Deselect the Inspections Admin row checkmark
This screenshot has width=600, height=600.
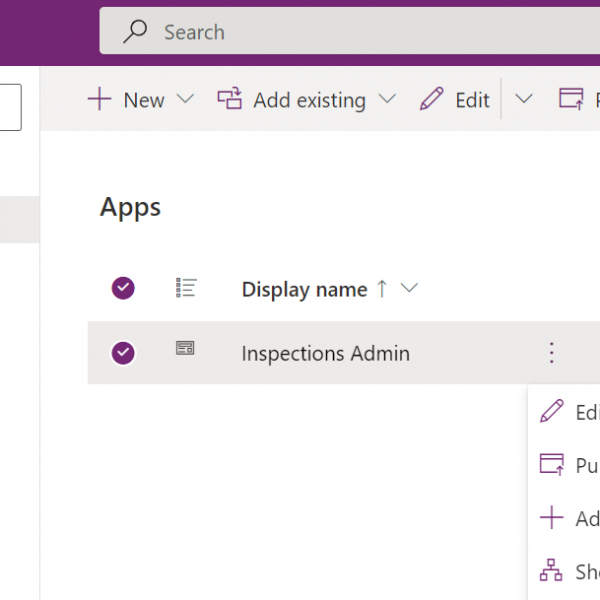pyautogui.click(x=123, y=352)
